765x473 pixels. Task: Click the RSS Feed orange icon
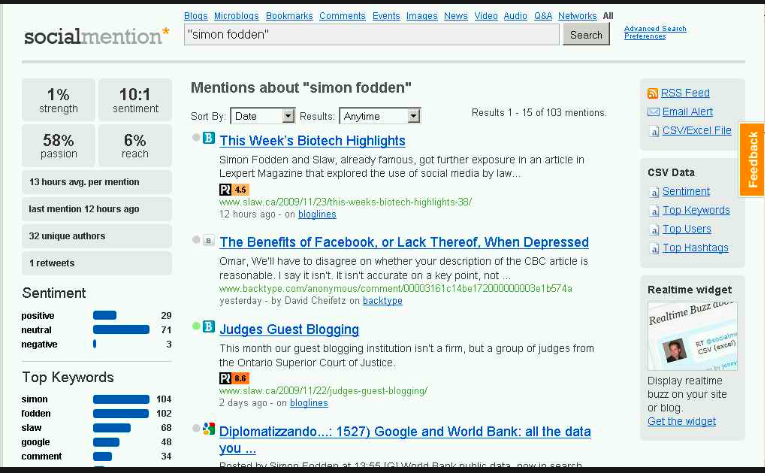click(x=652, y=93)
